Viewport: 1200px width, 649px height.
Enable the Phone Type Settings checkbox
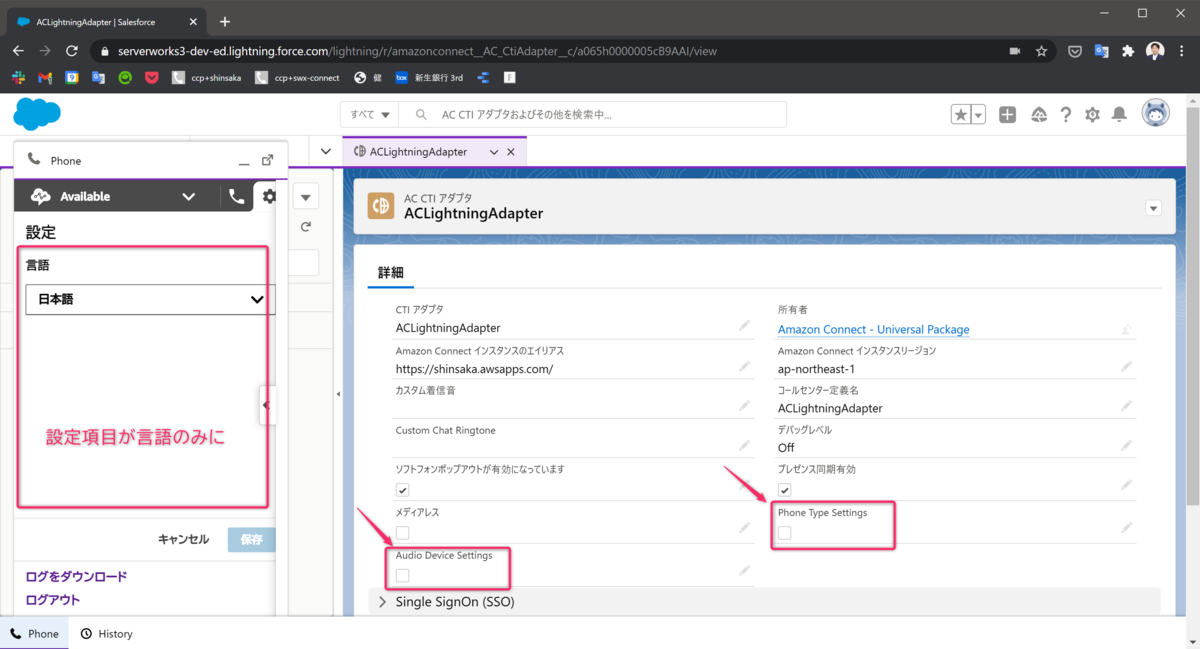click(x=785, y=533)
